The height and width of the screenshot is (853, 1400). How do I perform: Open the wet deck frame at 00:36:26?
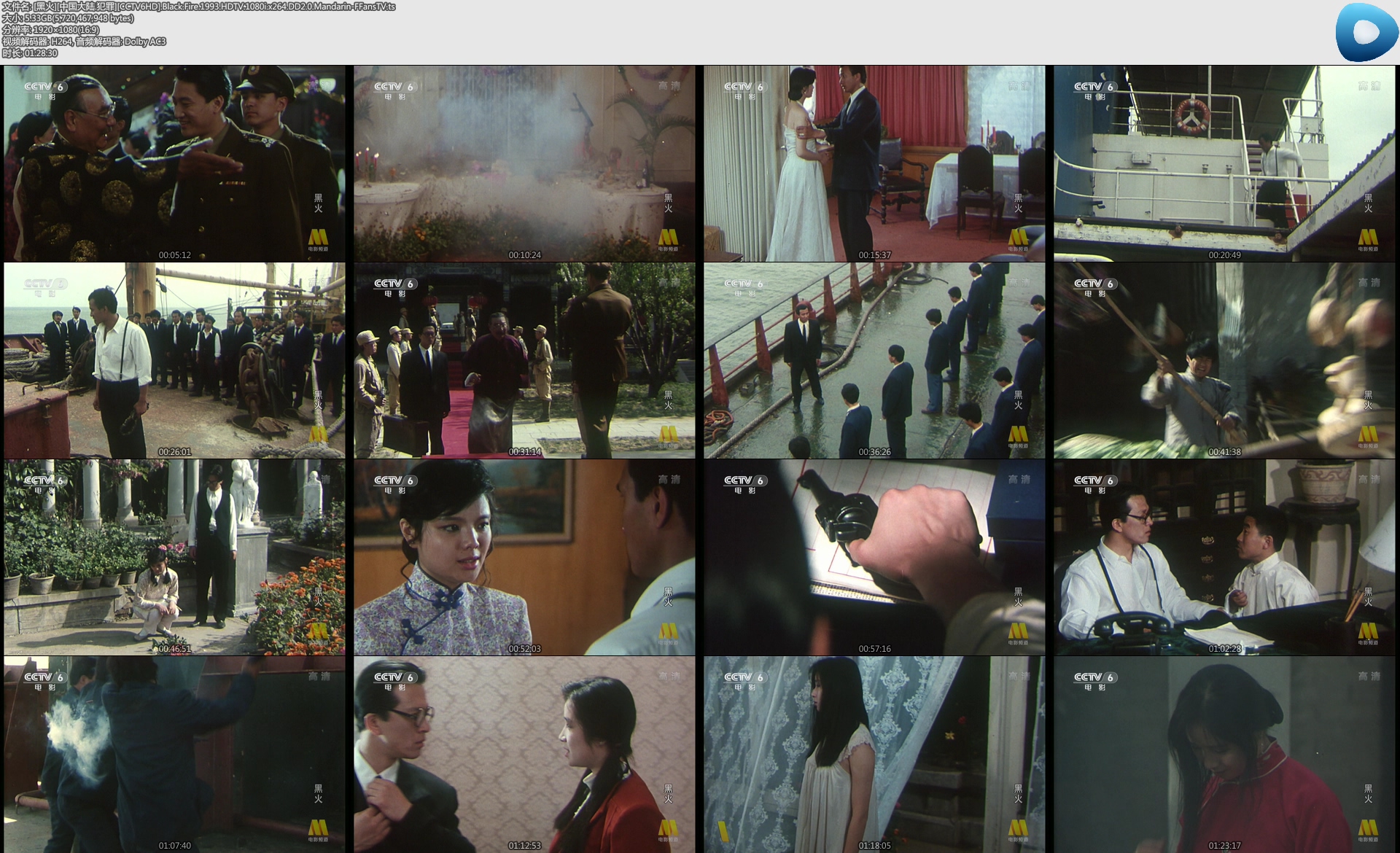click(x=874, y=360)
